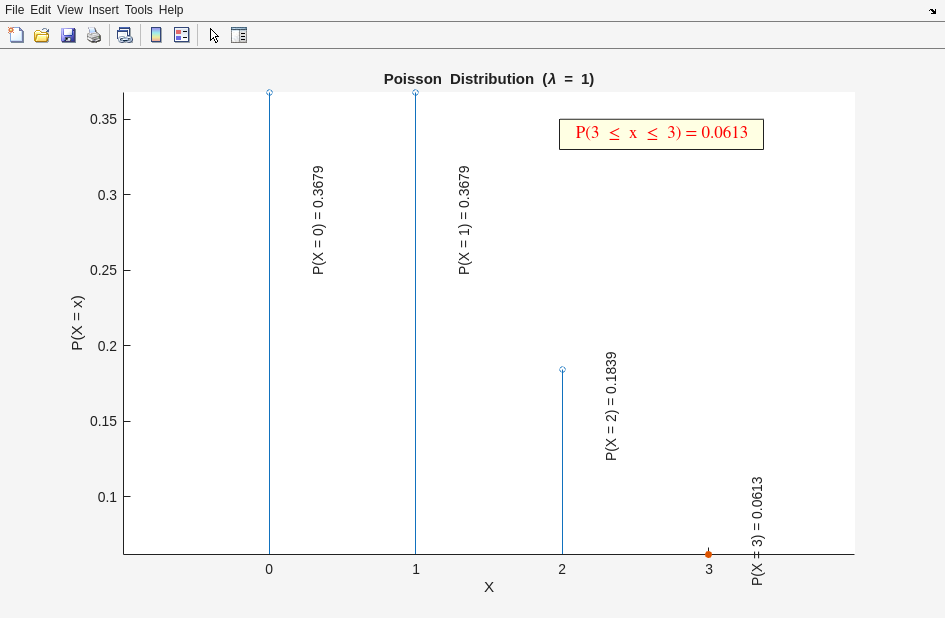This screenshot has width=945, height=618.
Task: Expand the Insert menu
Action: [x=103, y=10]
